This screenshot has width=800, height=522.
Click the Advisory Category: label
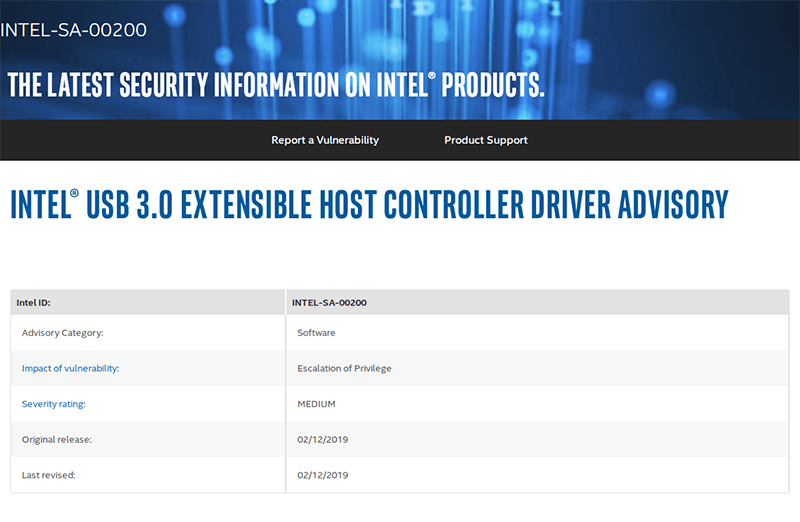pos(62,333)
